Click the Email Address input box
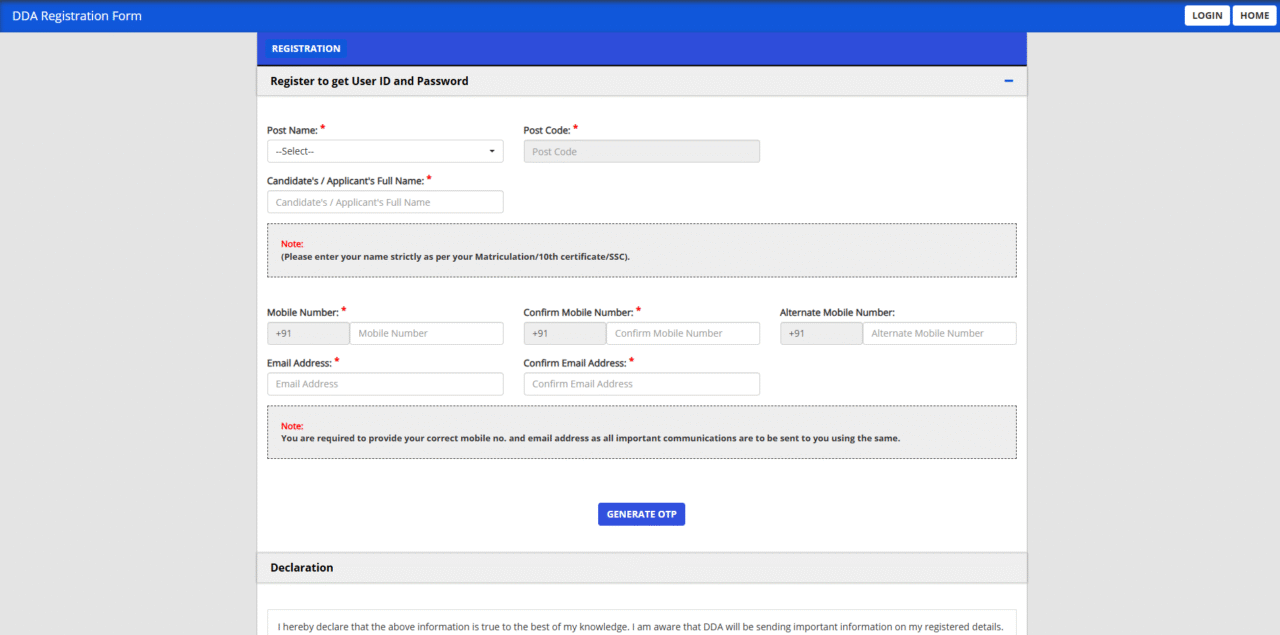This screenshot has height=635, width=1280. (x=385, y=383)
